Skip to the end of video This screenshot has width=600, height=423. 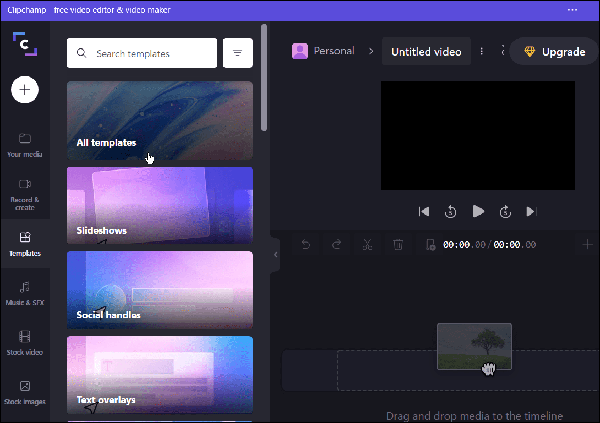coord(532,211)
